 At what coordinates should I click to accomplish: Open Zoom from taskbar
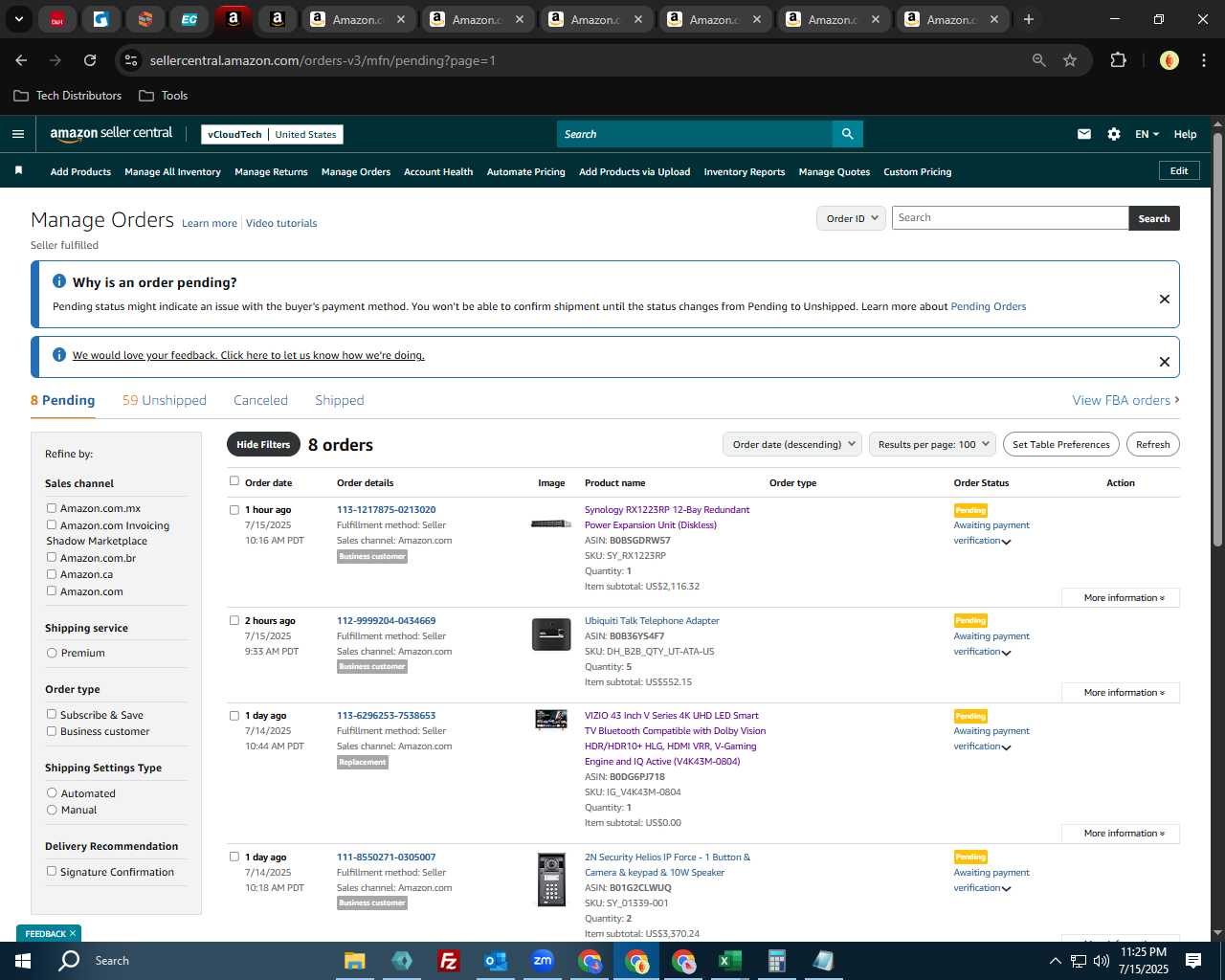[543, 961]
